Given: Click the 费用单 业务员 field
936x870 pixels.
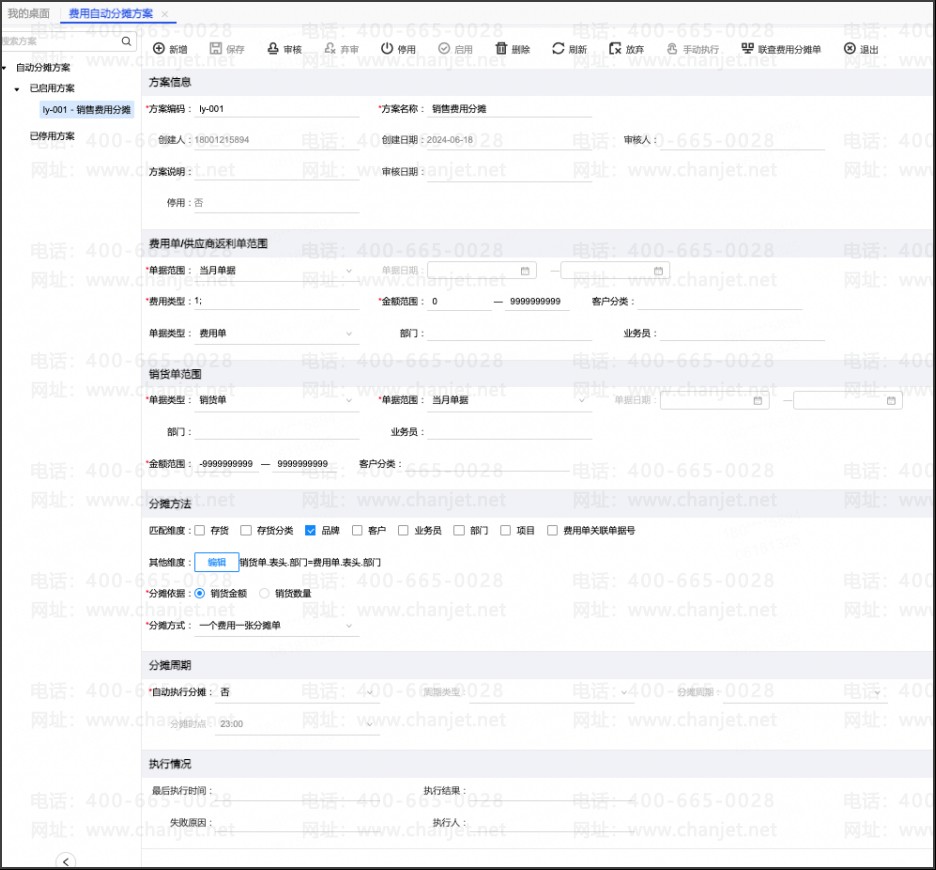Looking at the screenshot, I should pos(742,333).
